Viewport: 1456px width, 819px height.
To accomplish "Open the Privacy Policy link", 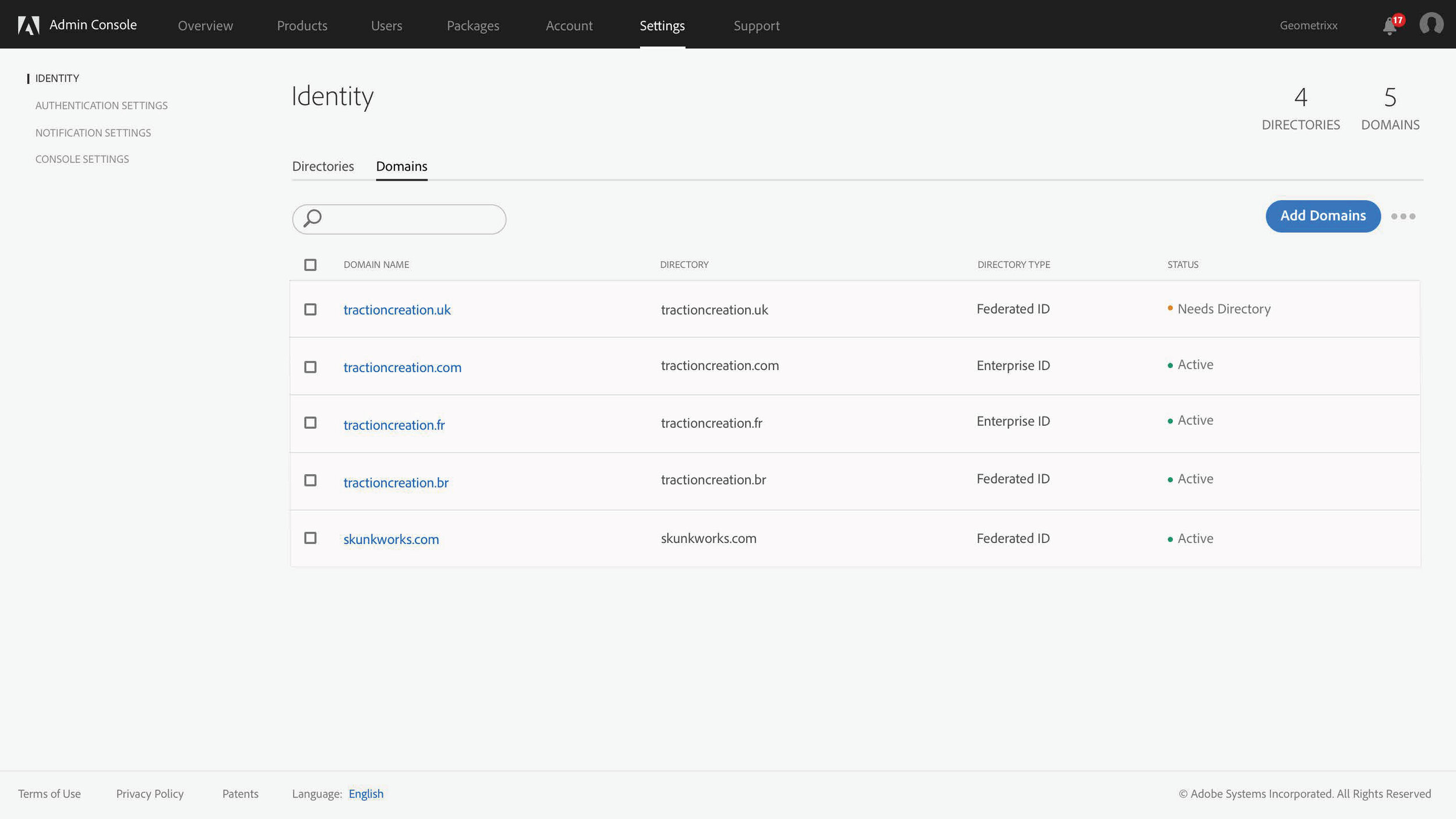I will coord(150,794).
